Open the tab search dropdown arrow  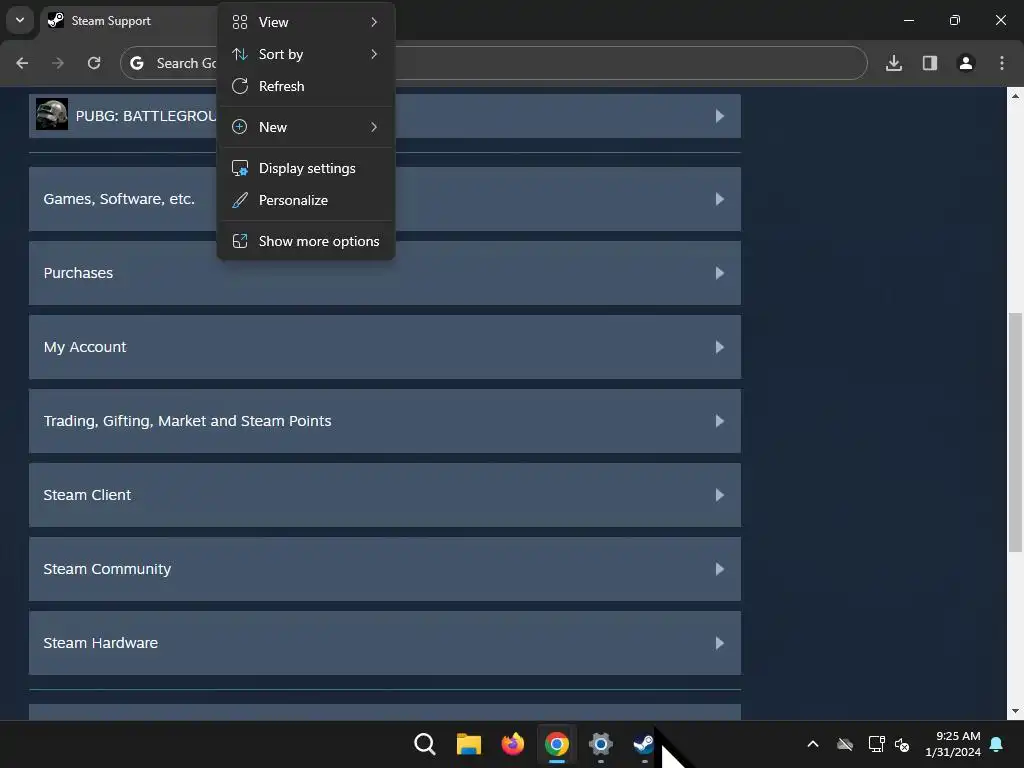20,20
